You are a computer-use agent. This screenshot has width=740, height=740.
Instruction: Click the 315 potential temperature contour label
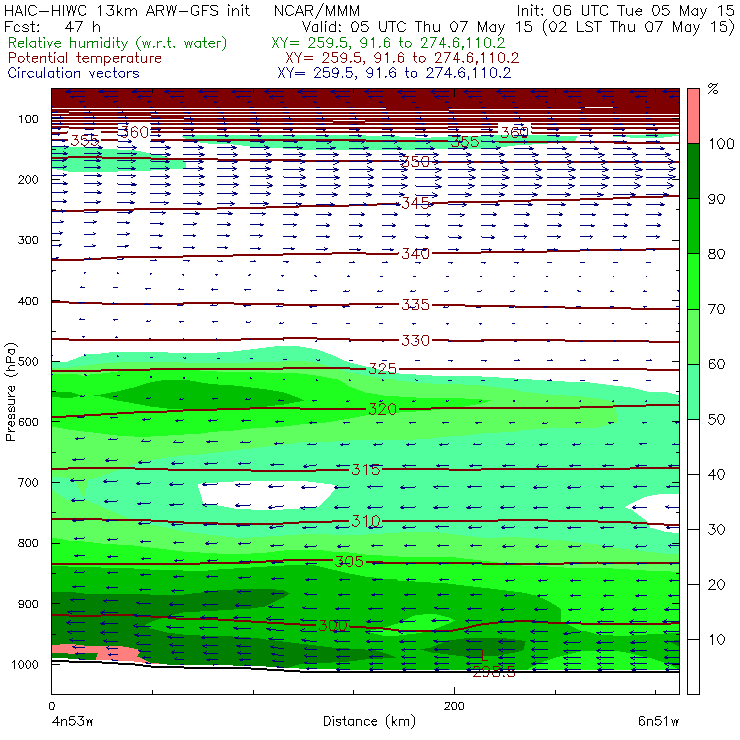366,470
